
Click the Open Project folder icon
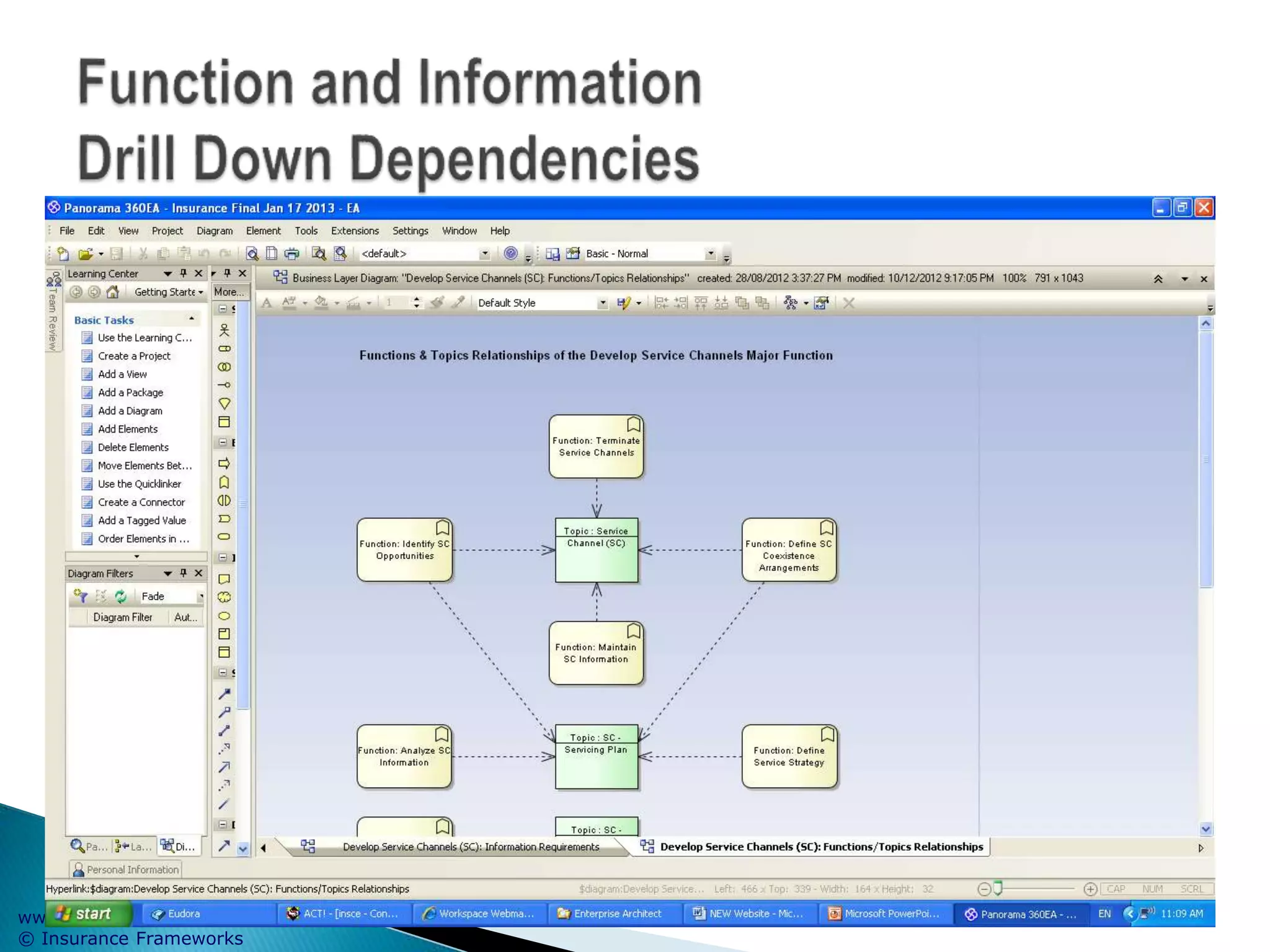pos(85,253)
